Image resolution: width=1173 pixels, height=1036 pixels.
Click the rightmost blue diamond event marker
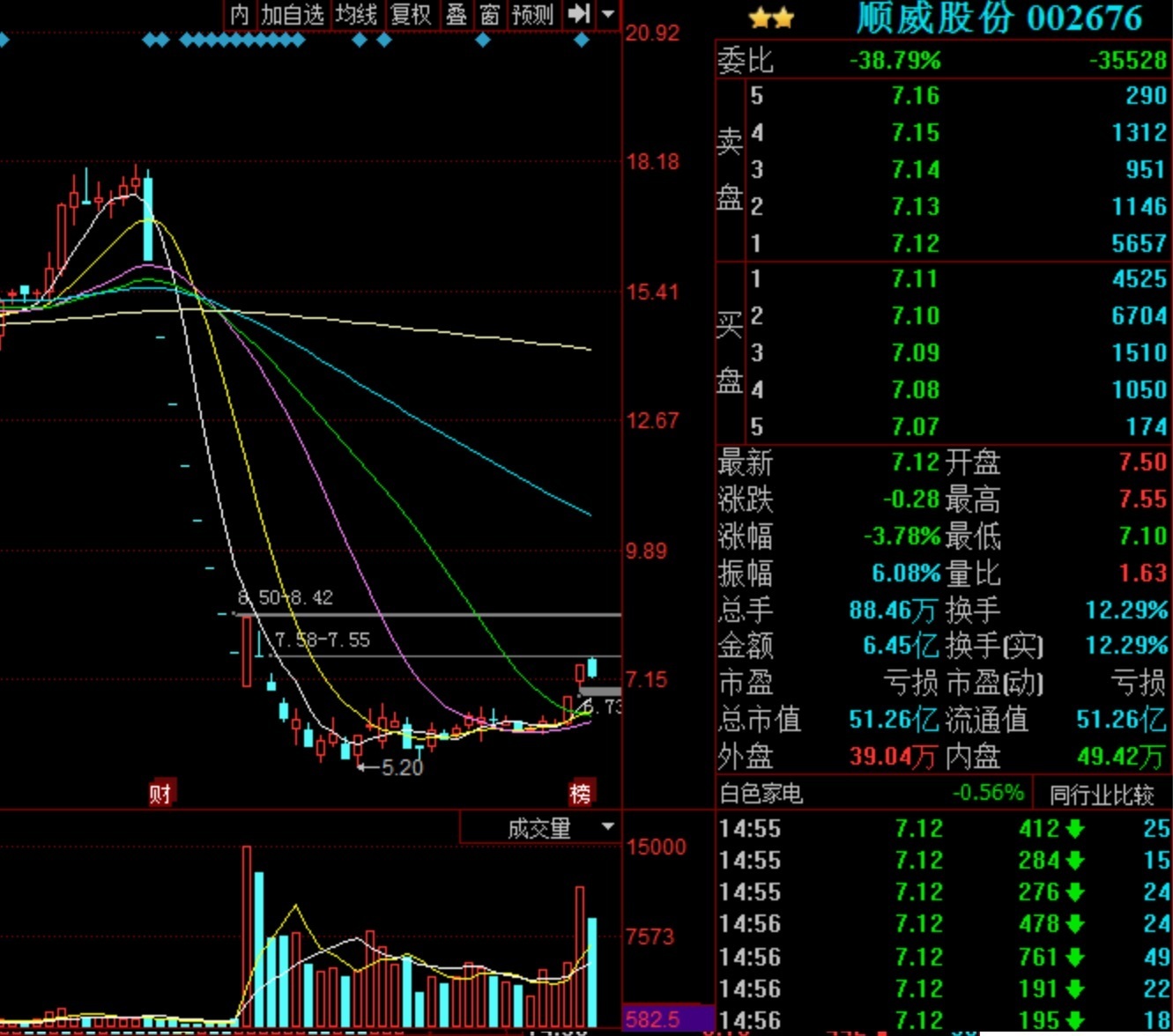582,40
